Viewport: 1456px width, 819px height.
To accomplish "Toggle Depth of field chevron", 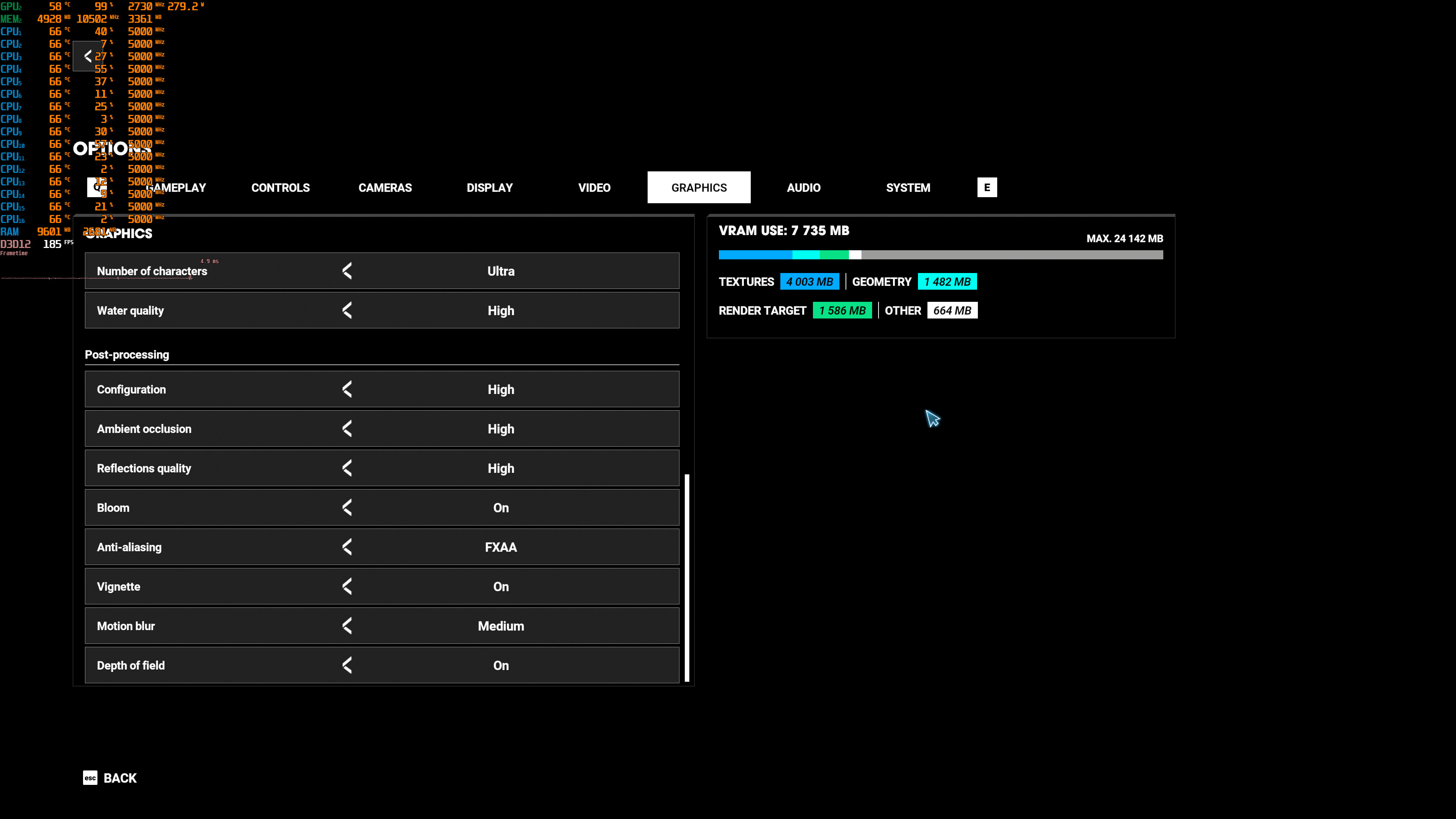I will point(347,665).
